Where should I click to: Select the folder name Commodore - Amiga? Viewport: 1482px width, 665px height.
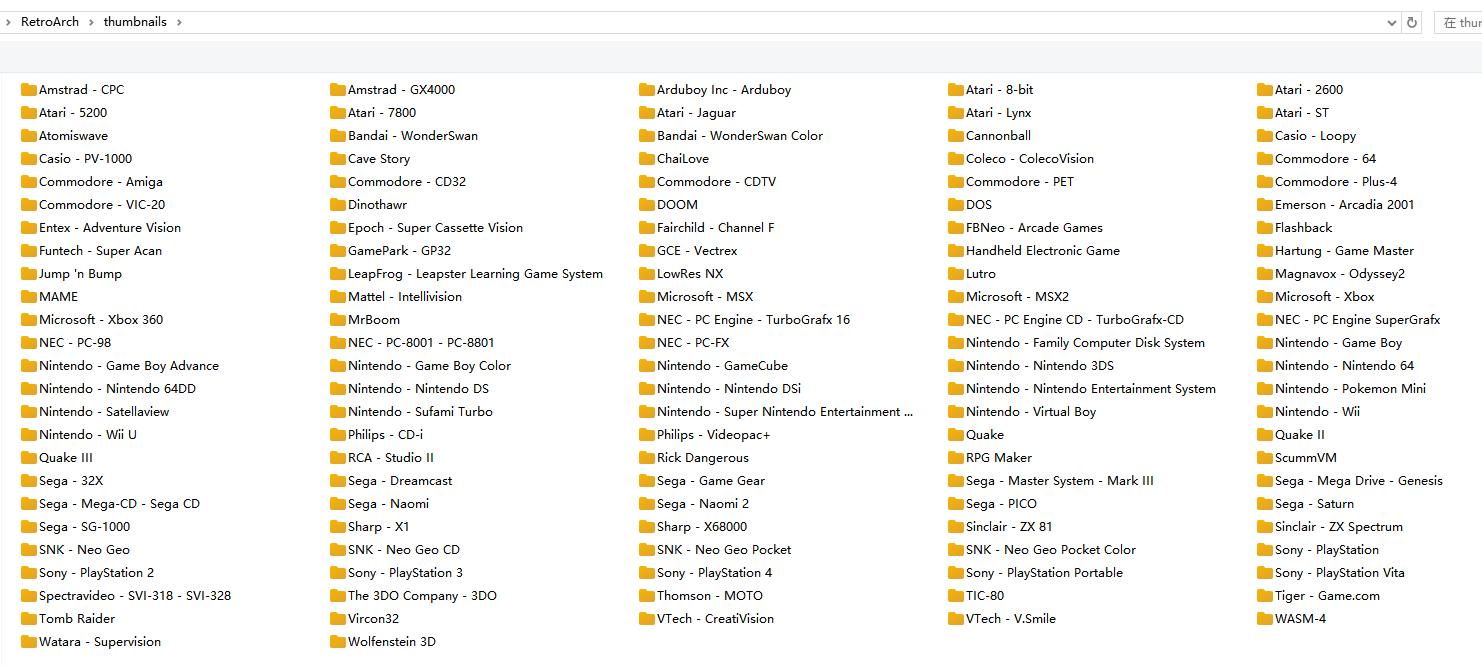click(101, 182)
